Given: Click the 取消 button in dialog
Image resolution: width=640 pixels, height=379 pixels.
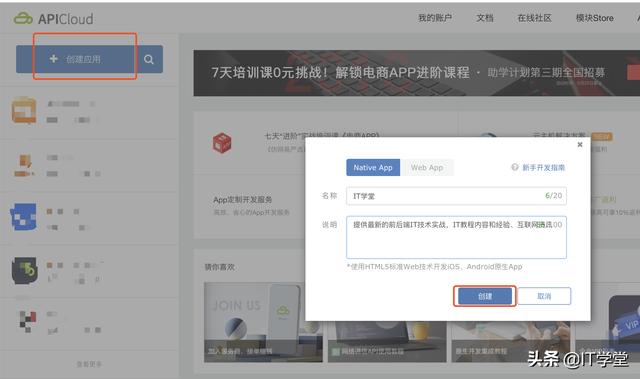Looking at the screenshot, I should (544, 296).
